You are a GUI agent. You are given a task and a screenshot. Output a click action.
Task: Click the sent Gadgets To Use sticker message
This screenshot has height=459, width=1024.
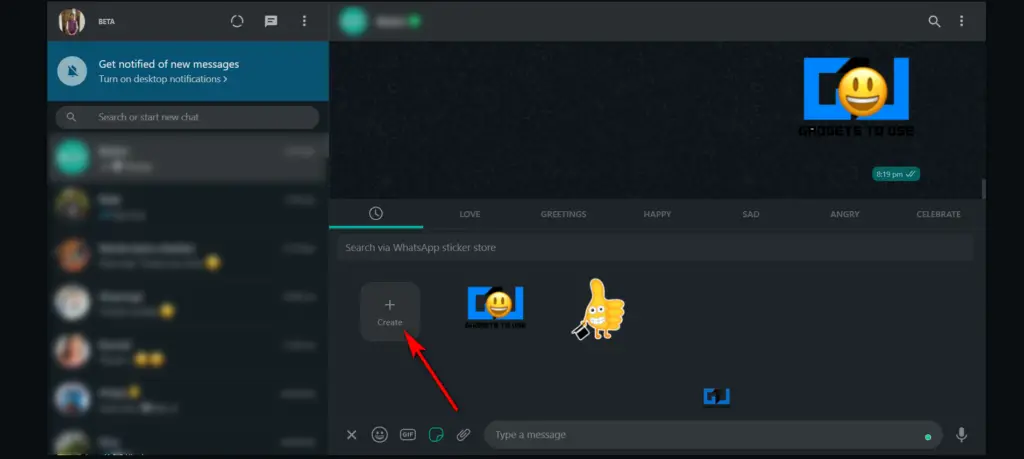[856, 97]
